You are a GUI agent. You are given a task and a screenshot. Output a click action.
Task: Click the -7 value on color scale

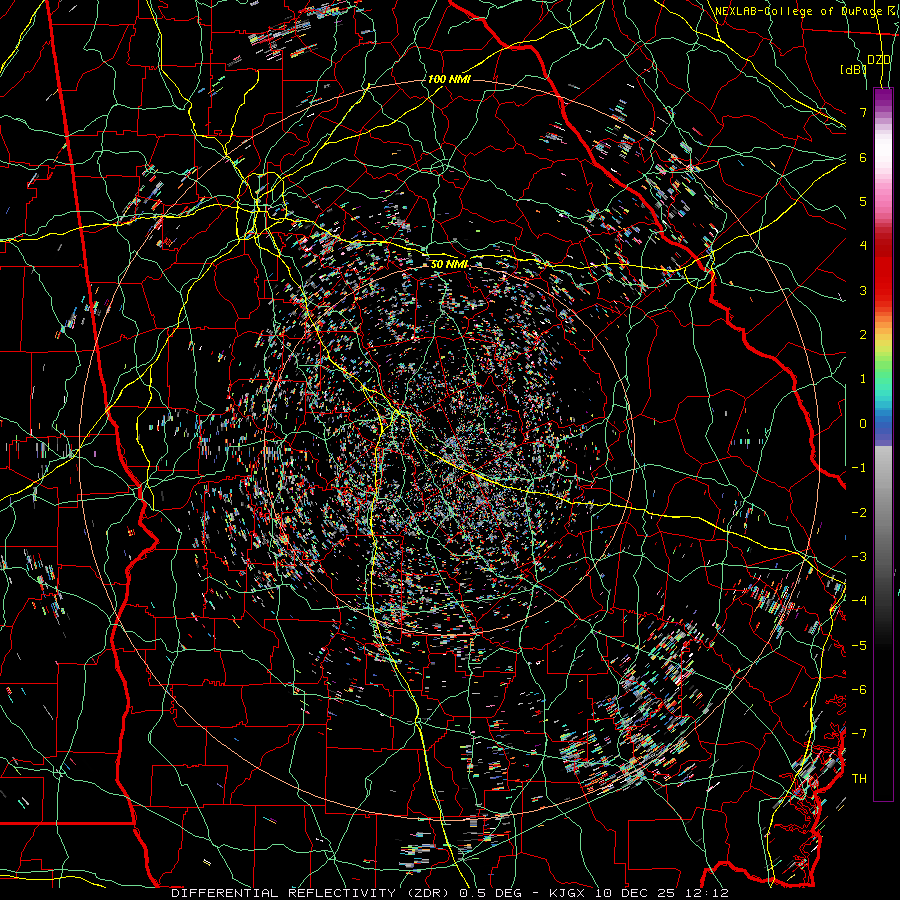(x=859, y=734)
